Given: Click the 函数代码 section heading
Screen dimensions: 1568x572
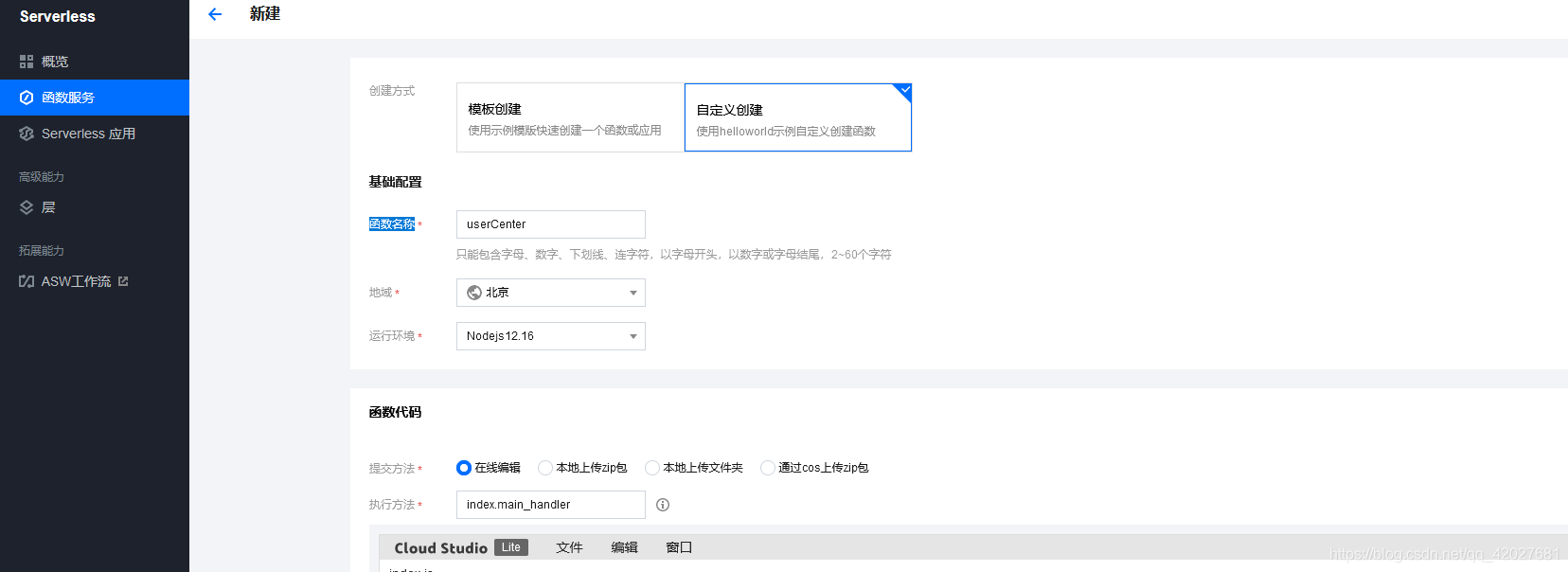Looking at the screenshot, I should click(396, 412).
